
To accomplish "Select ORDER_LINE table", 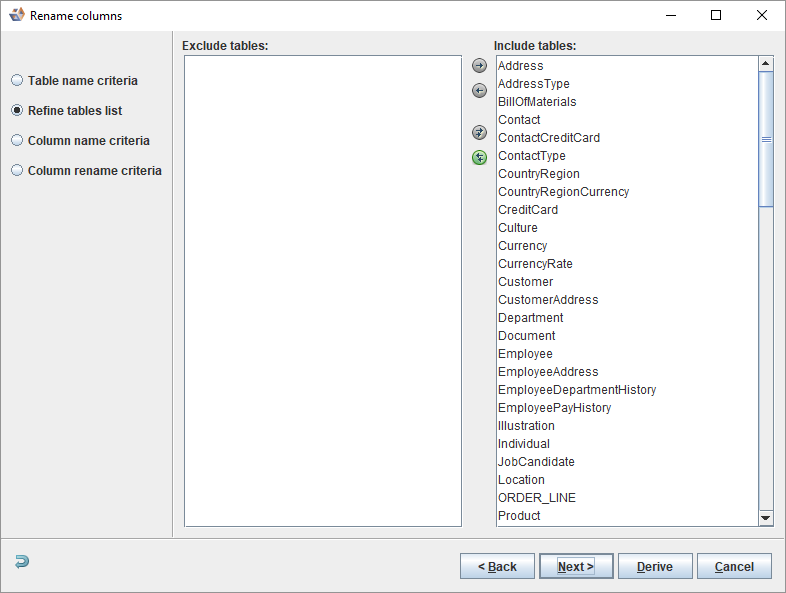I will pos(627,498).
